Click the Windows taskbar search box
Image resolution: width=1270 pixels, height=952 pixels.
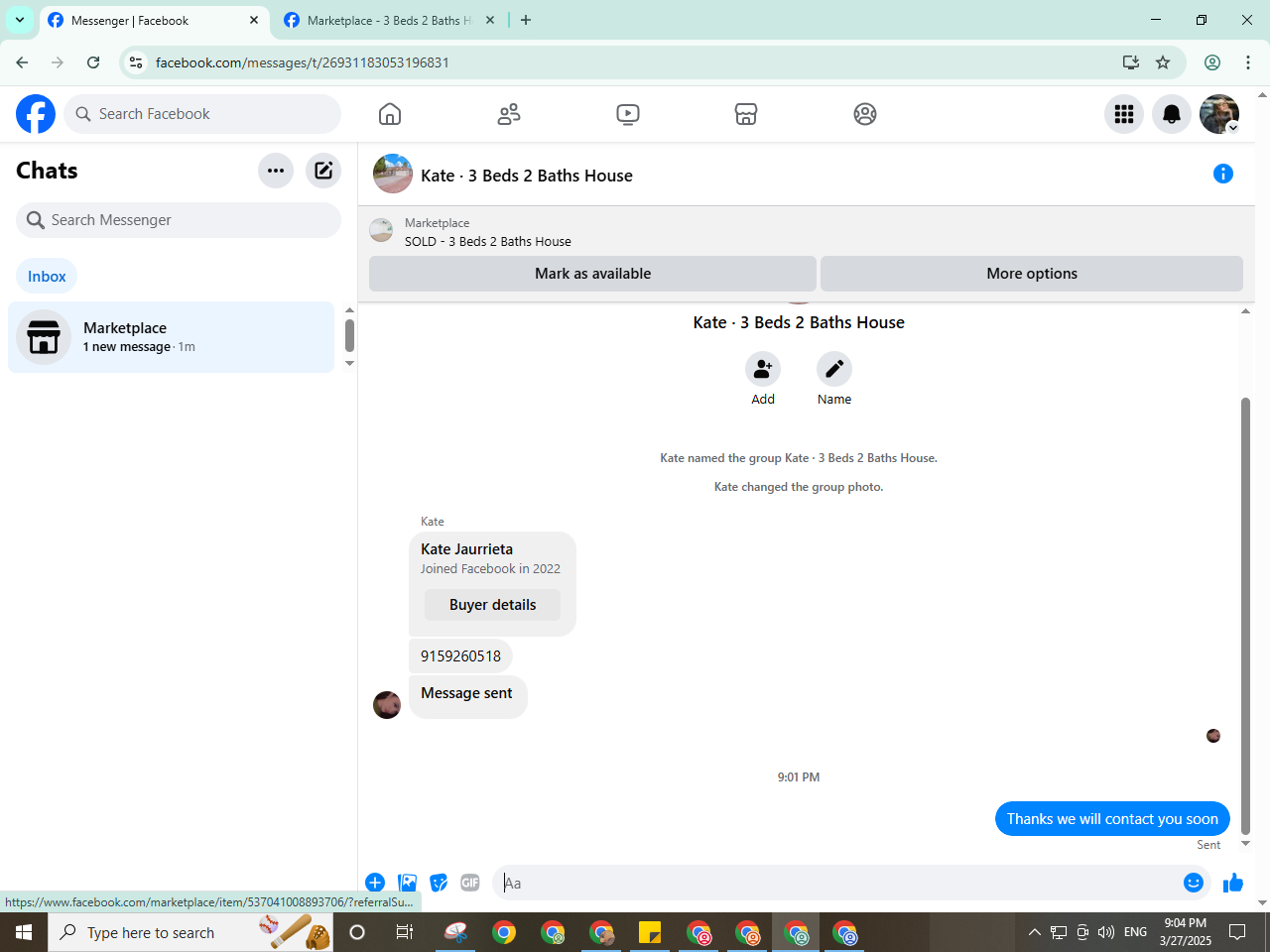coord(190,932)
